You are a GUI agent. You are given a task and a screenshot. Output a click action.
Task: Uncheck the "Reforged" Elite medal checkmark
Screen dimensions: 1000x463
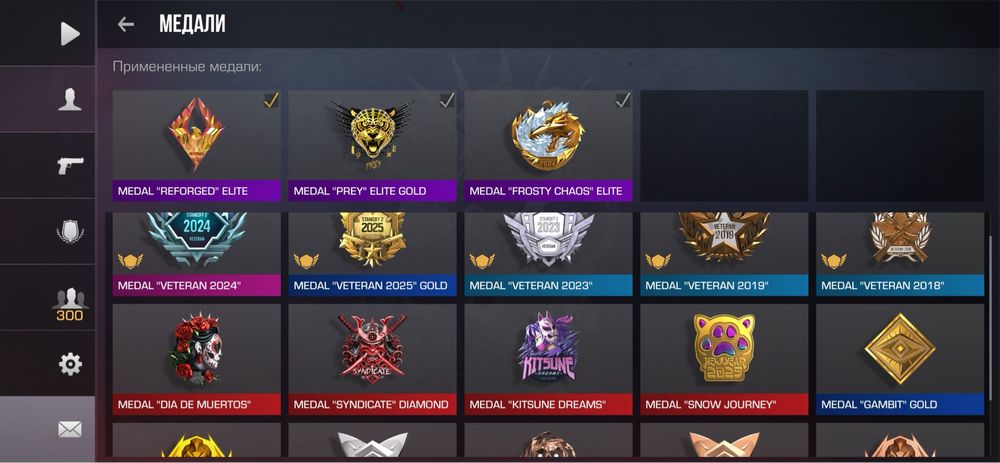pos(271,100)
